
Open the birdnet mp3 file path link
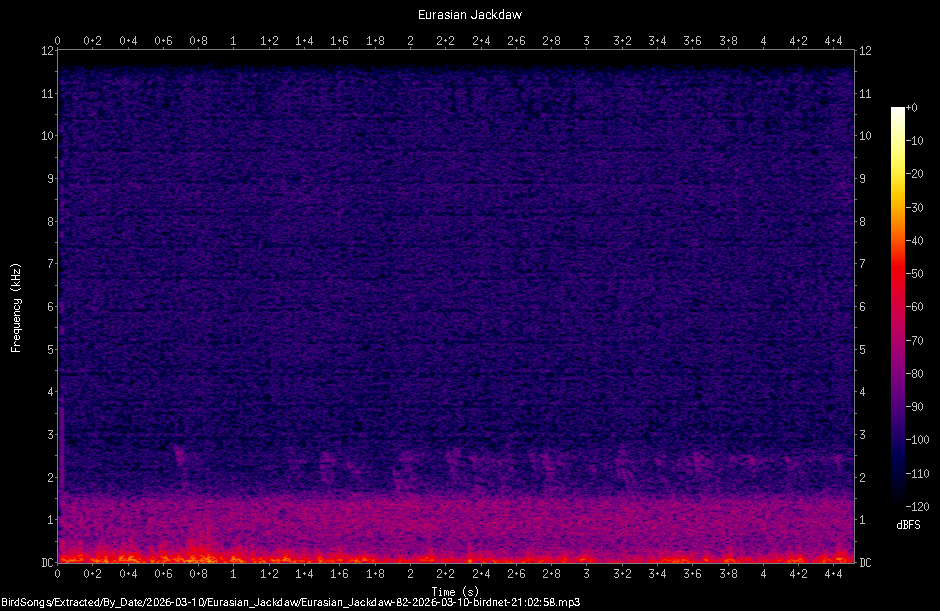point(290,601)
